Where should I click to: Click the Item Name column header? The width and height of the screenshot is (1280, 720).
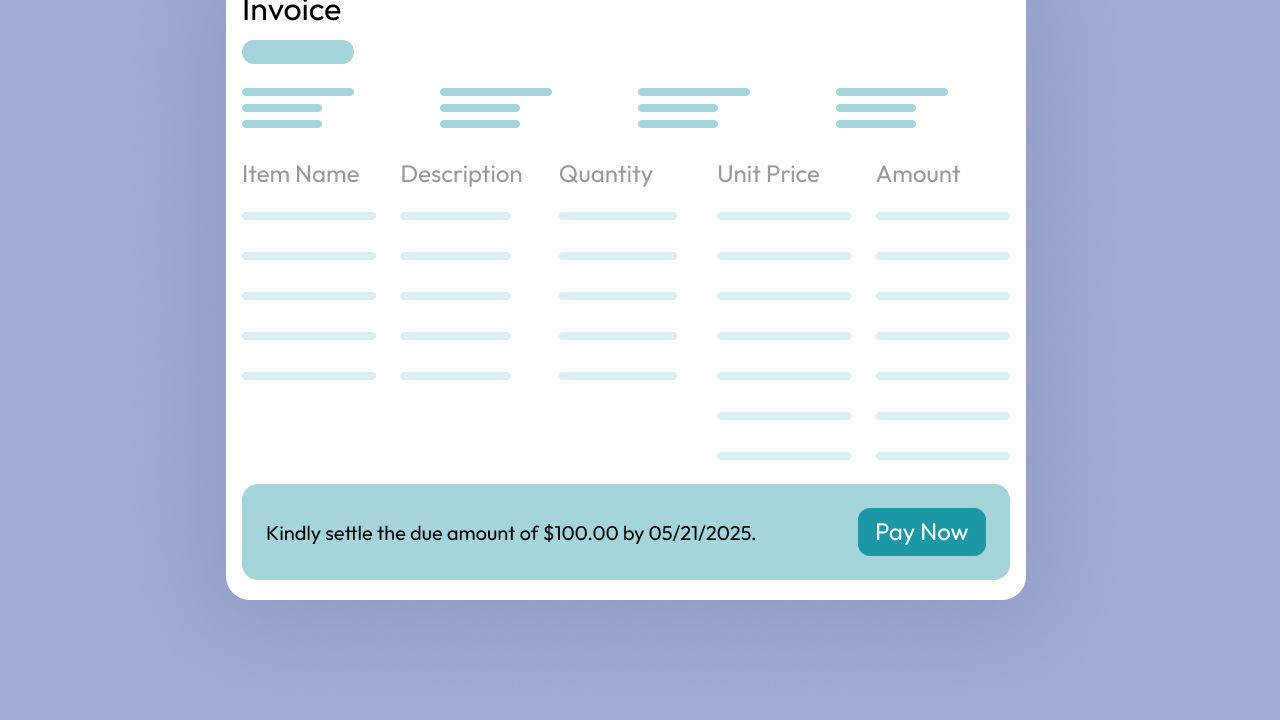point(300,174)
